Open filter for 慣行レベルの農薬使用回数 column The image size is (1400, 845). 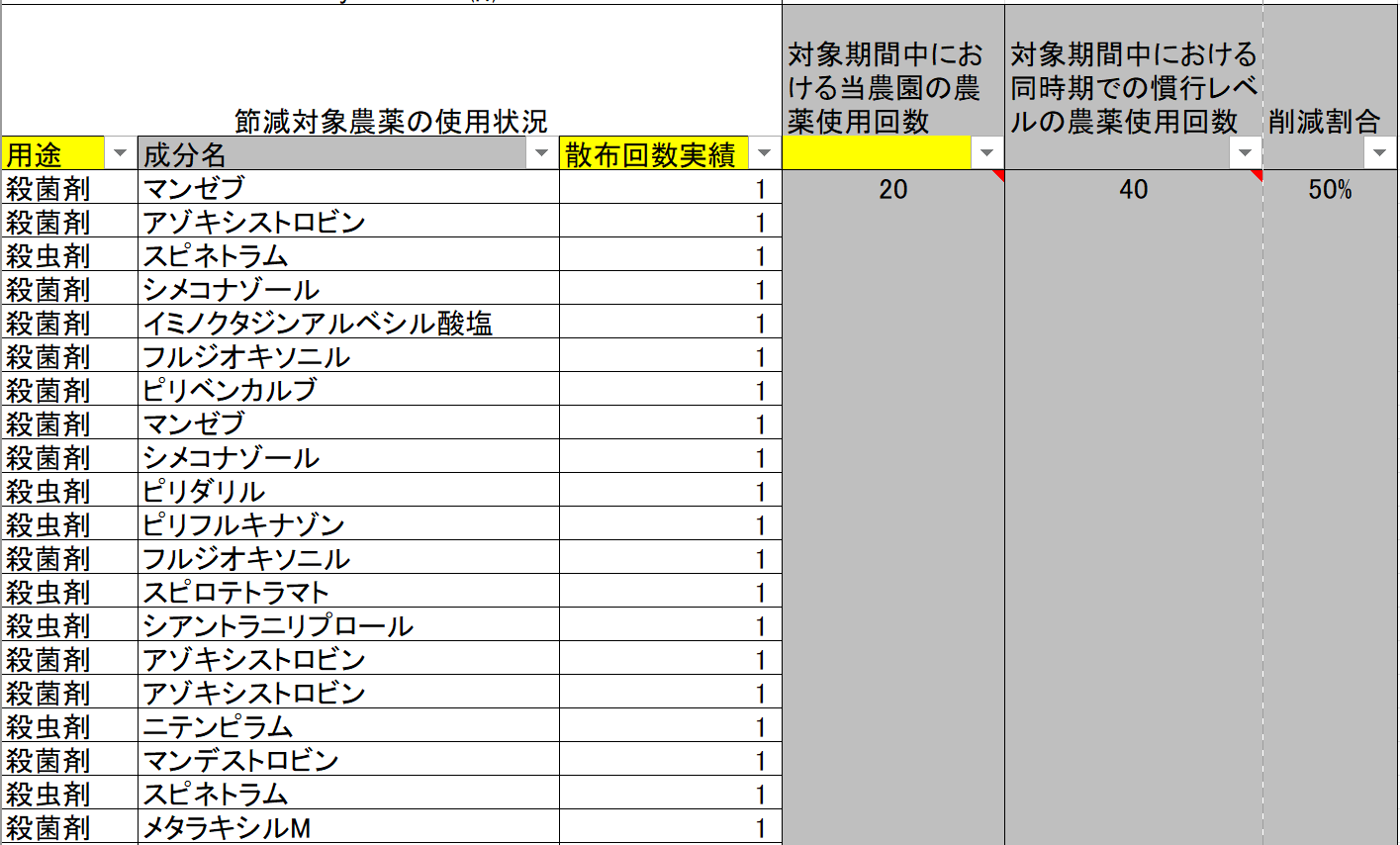tap(1245, 153)
